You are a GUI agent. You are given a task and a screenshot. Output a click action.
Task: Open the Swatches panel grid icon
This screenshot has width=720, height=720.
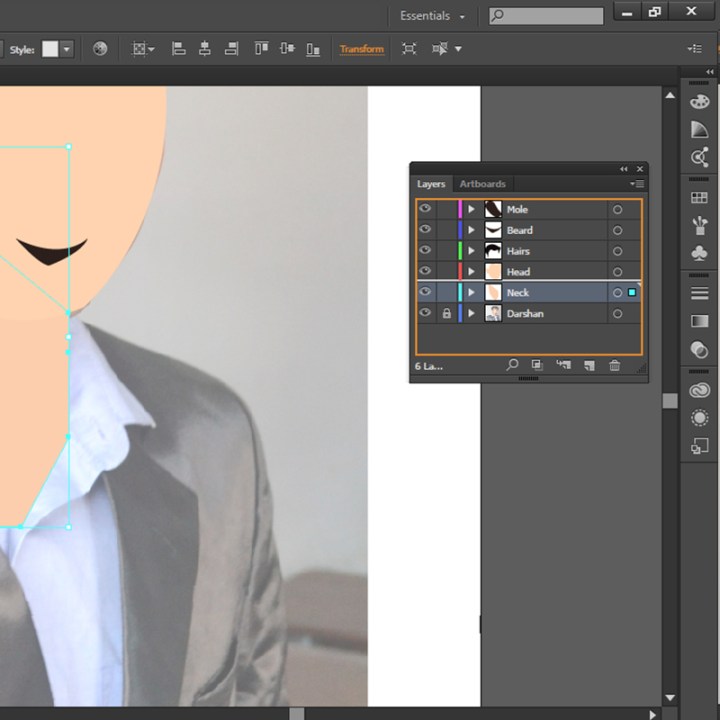click(699, 198)
